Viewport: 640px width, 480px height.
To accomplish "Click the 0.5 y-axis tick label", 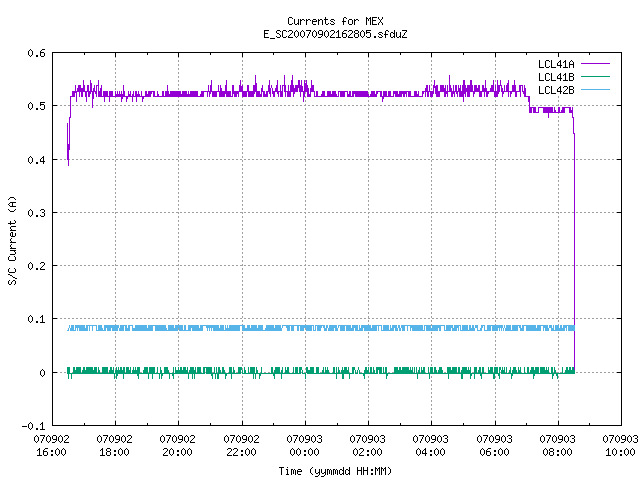I will point(36,106).
